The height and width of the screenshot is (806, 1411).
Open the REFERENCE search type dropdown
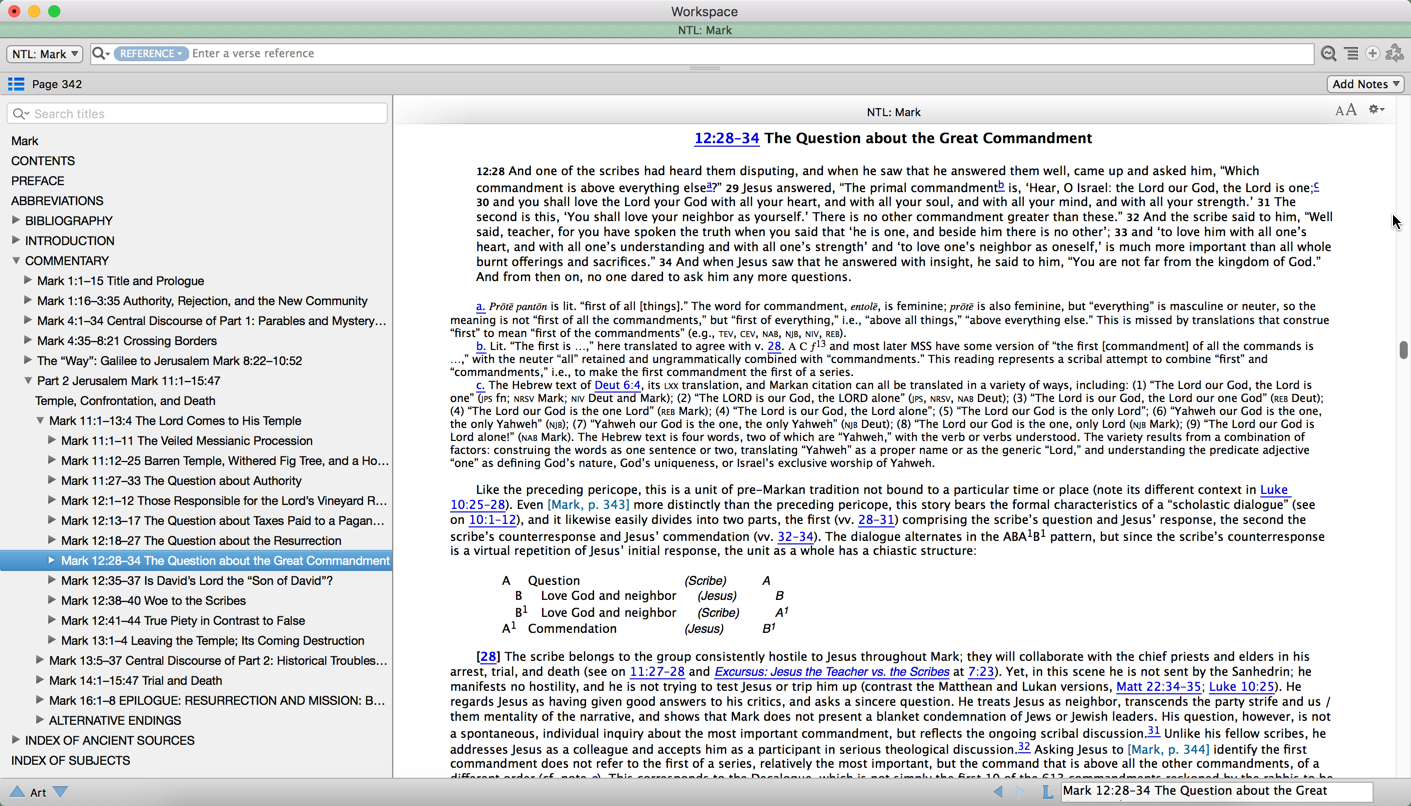click(x=150, y=54)
